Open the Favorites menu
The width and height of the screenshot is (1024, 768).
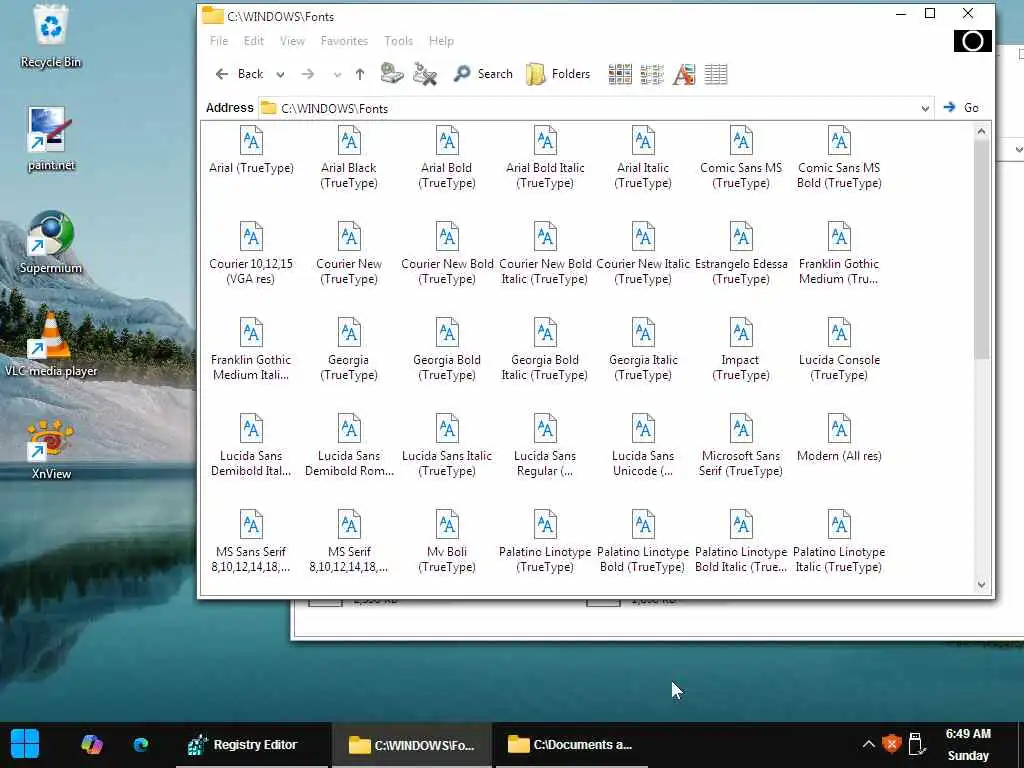tap(344, 40)
